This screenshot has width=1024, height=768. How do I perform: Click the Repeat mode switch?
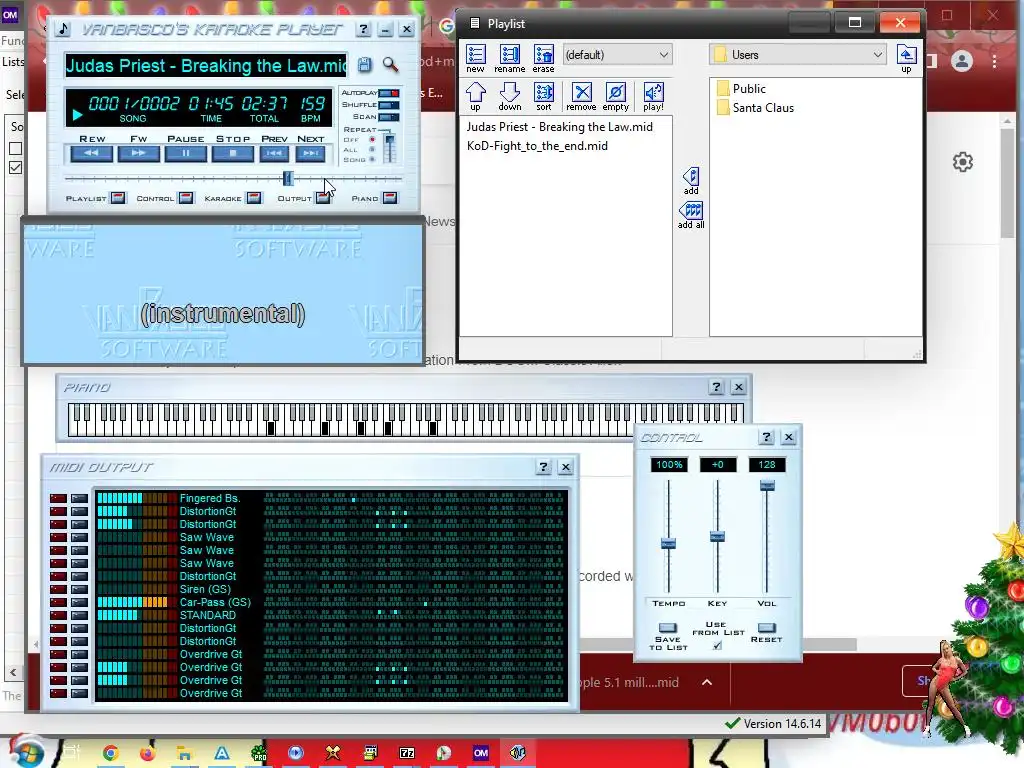click(389, 148)
